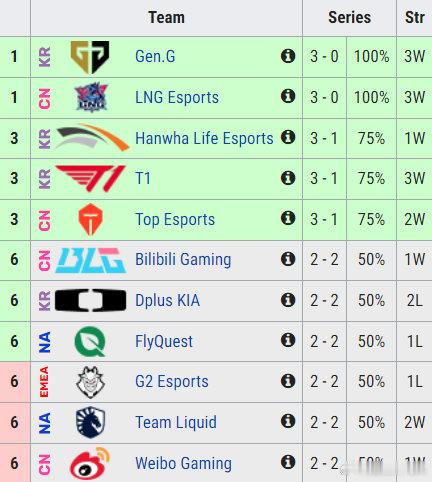Open the FlyQuest info icon

click(288, 340)
